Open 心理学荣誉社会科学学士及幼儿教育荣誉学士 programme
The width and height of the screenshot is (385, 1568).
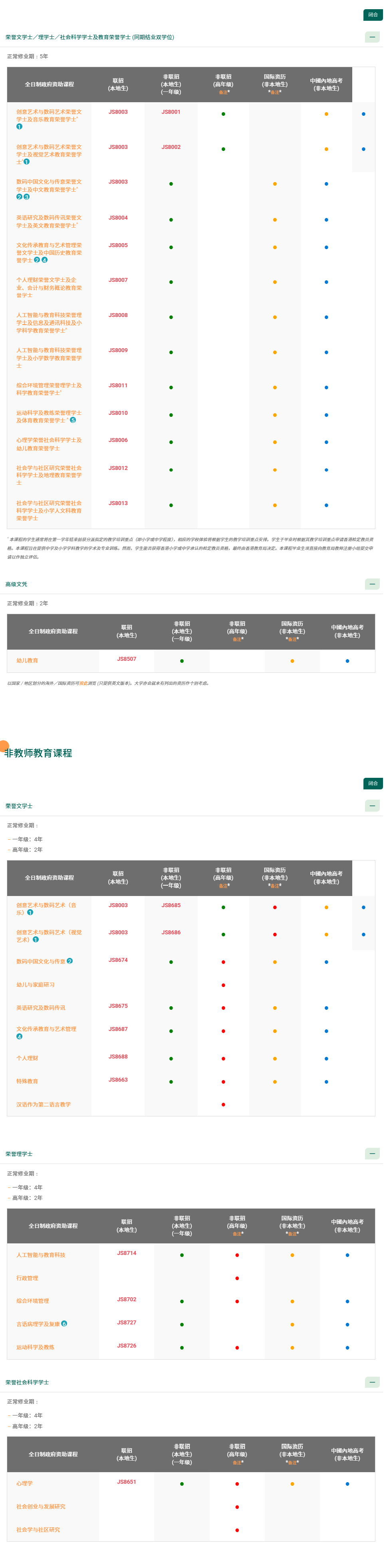[x=49, y=444]
